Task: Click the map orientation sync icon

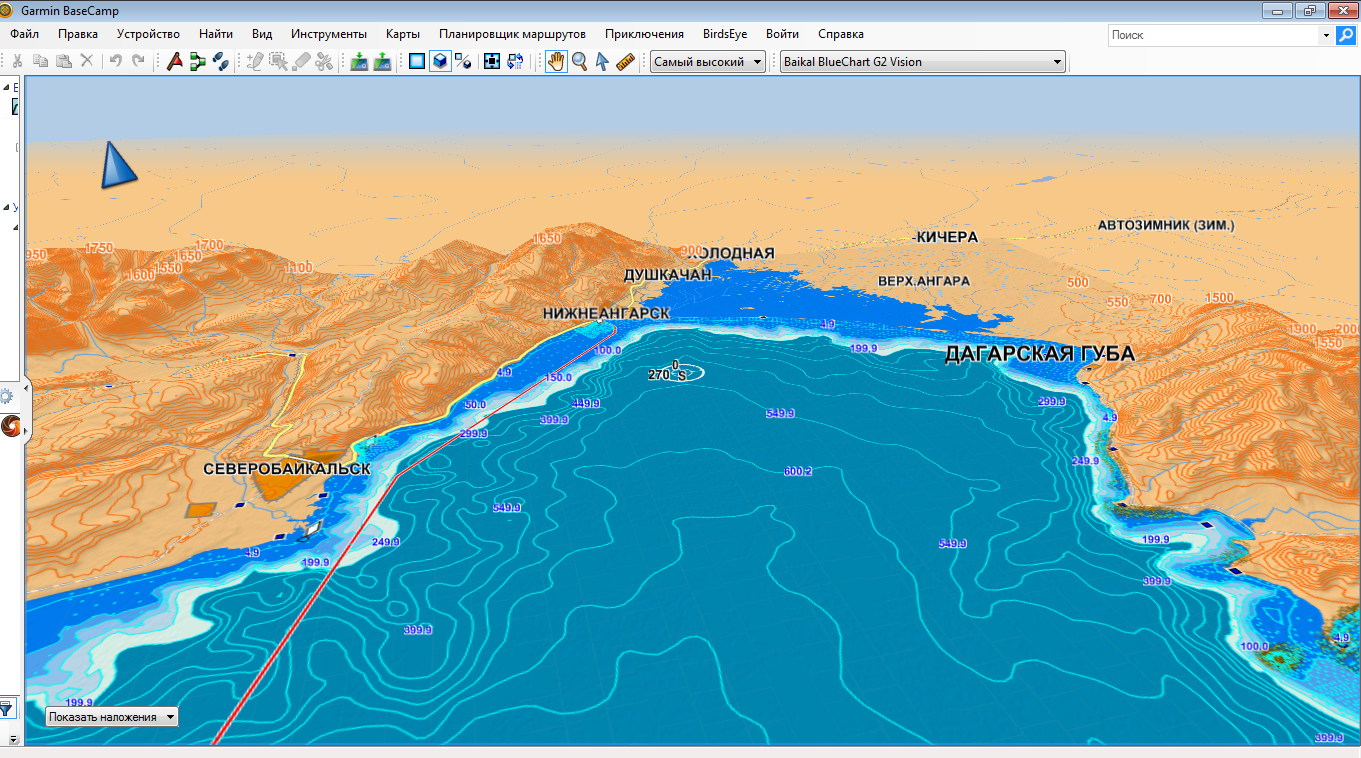Action: pyautogui.click(x=515, y=61)
